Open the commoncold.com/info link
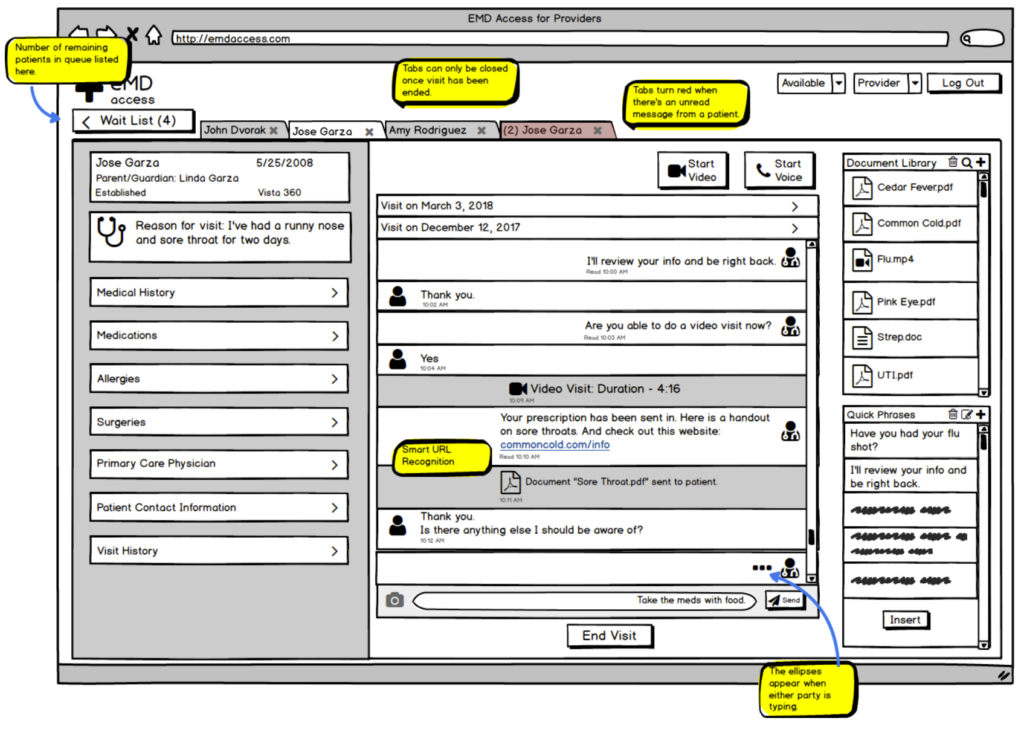Viewport: 1024px width, 747px height. click(x=555, y=445)
